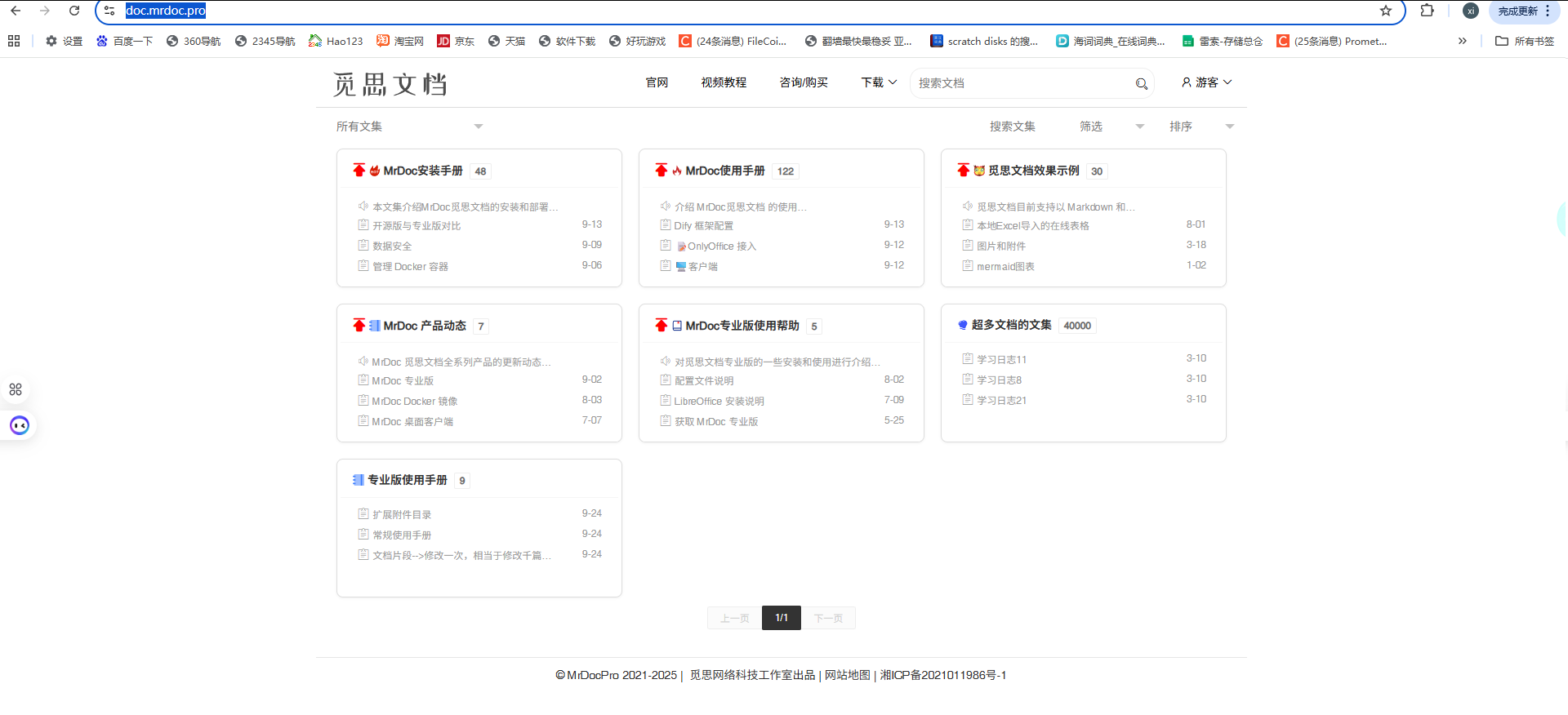Open Chrome menu via 完成更新 button

tap(1524, 11)
